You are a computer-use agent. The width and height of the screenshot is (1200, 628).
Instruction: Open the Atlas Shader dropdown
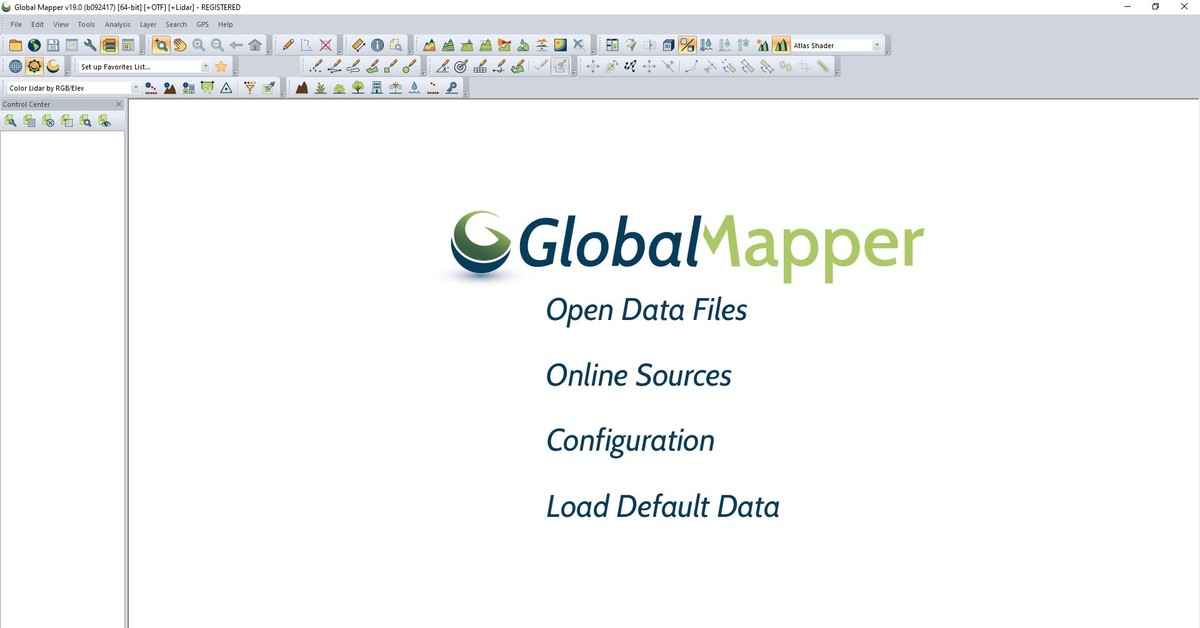point(877,45)
